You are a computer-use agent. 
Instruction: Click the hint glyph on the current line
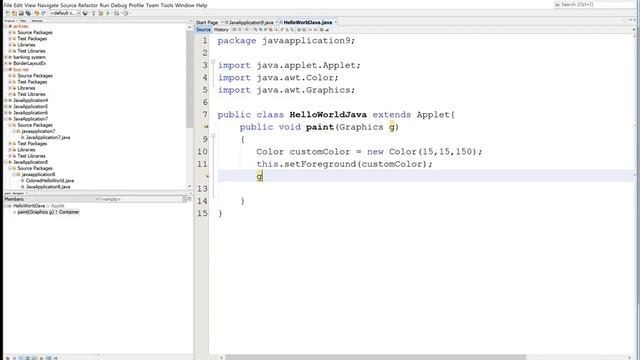pos(207,176)
